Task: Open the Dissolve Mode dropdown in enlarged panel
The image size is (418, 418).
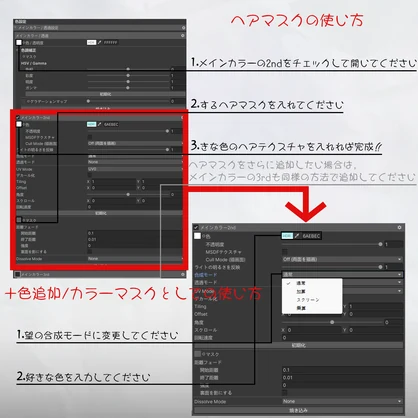Action: pos(342,401)
